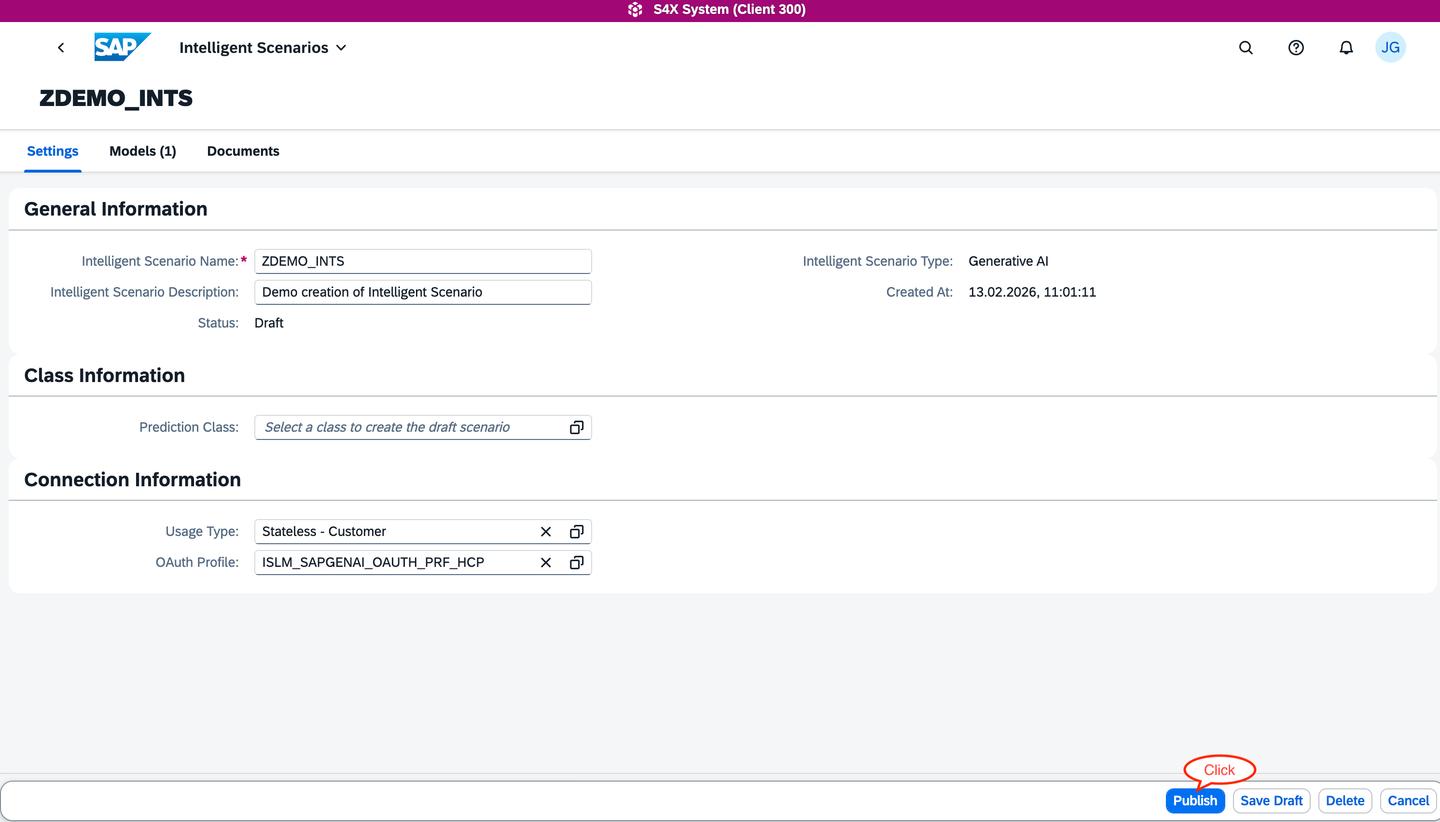Switch to the Models (1) tab

[143, 151]
